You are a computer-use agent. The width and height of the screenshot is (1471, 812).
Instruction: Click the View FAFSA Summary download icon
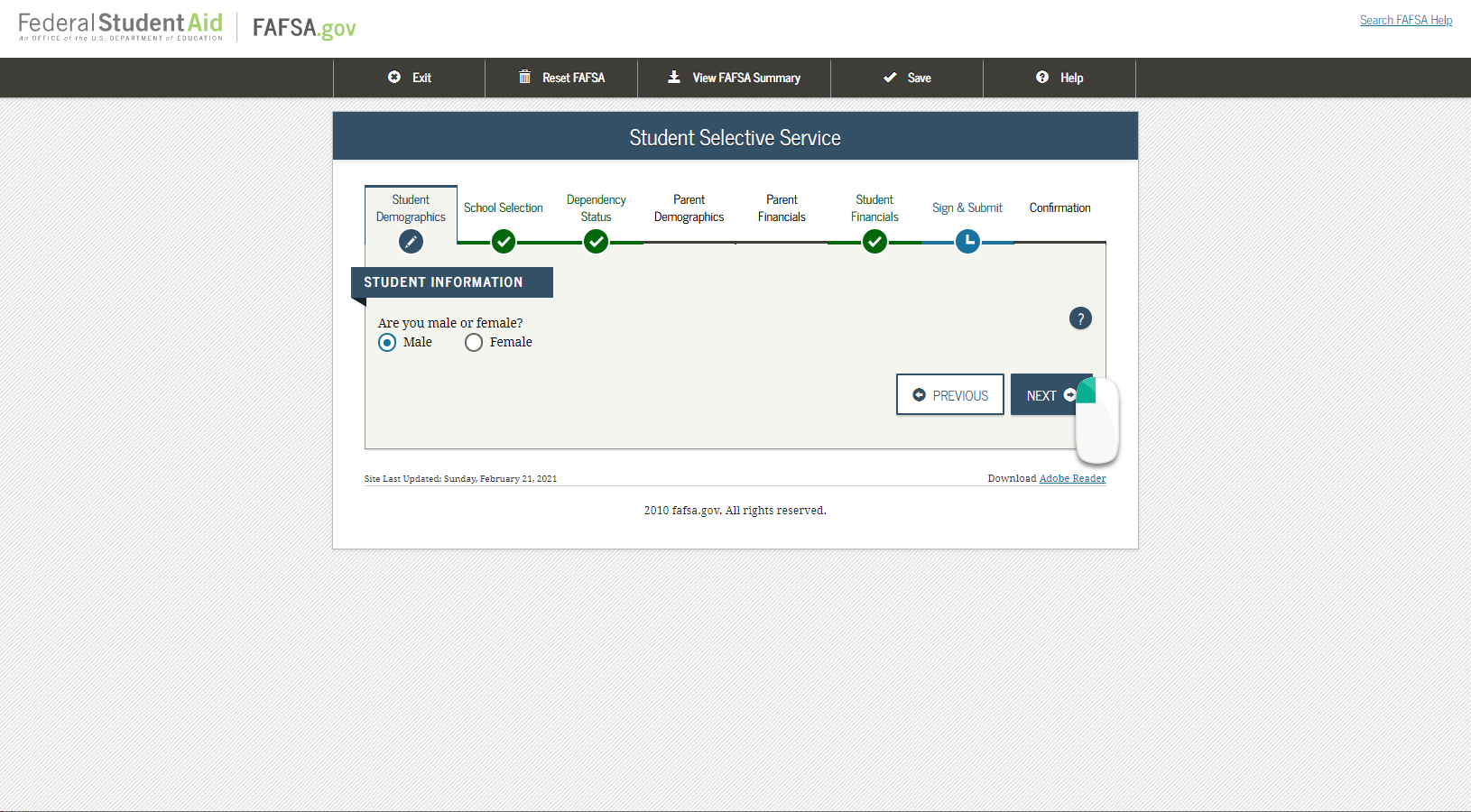(x=674, y=78)
